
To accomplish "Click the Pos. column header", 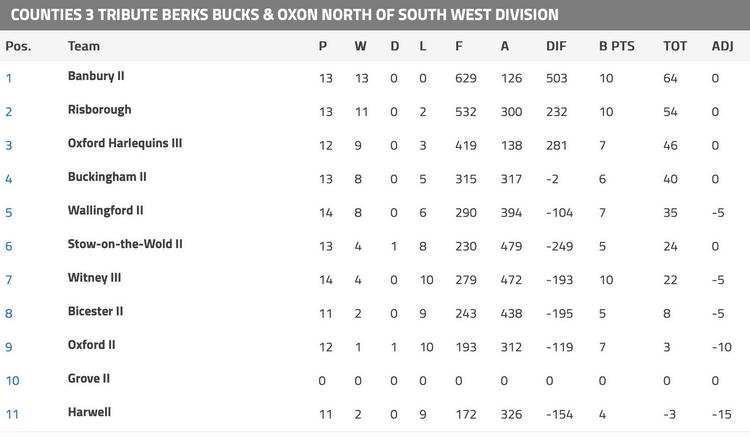I will click(x=18, y=46).
